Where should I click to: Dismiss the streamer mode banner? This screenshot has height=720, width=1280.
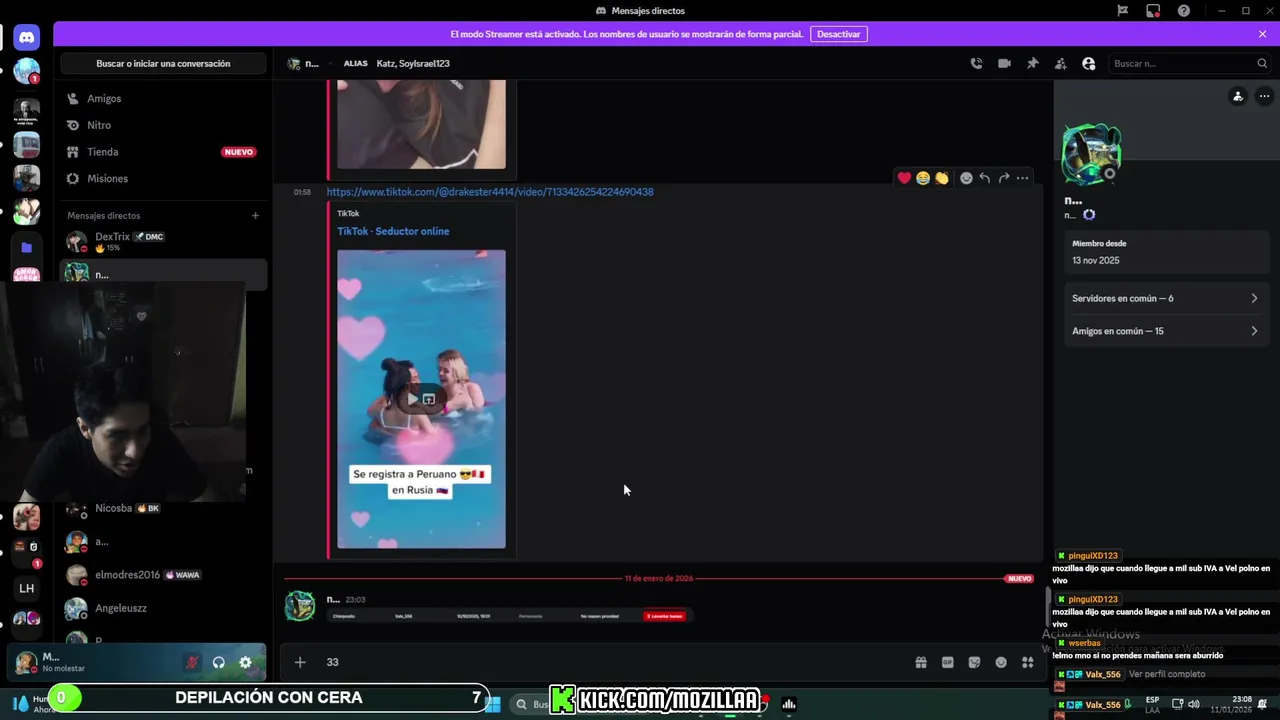[x=1262, y=34]
